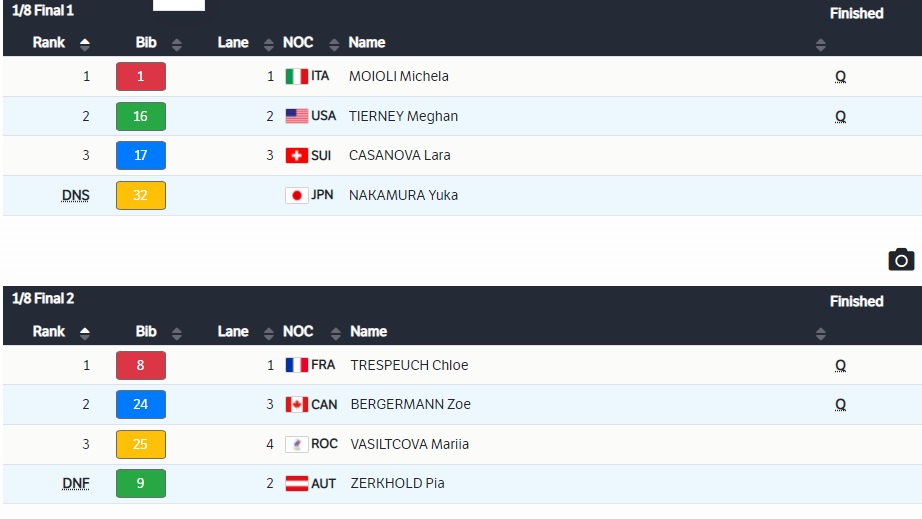Click the Q mark for TIERNEY Meghan

tap(840, 116)
